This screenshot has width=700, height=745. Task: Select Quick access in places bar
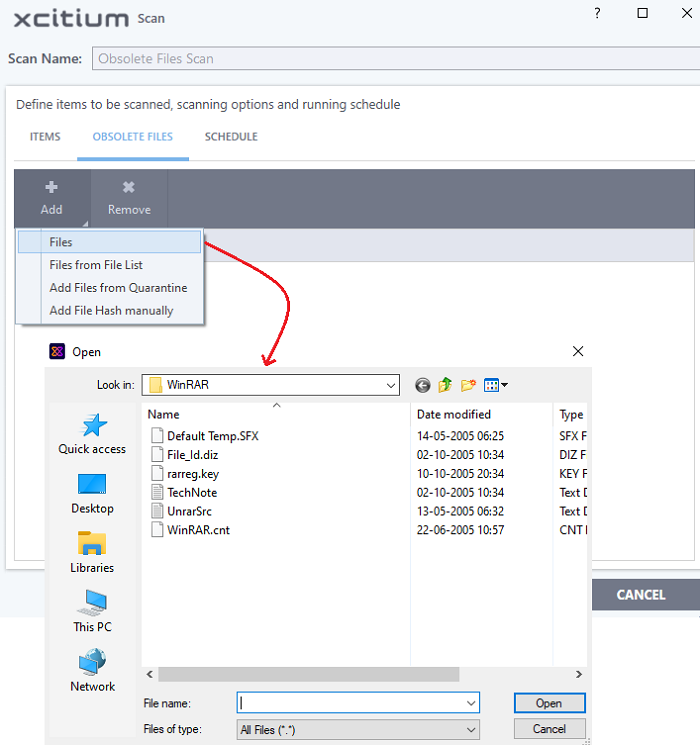click(92, 434)
